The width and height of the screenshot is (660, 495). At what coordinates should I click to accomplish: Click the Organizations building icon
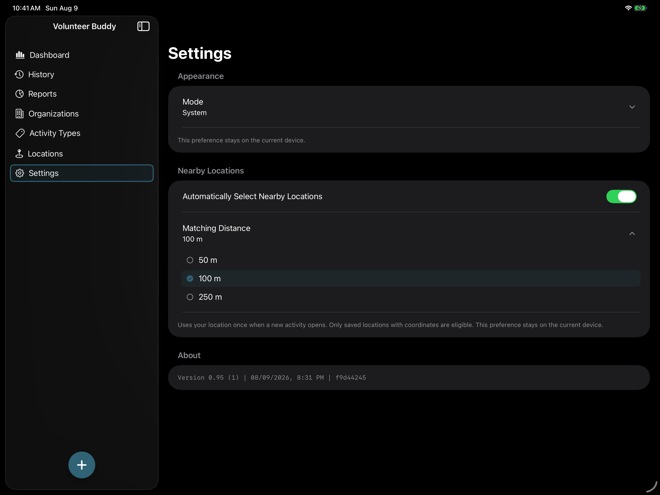pyautogui.click(x=19, y=114)
